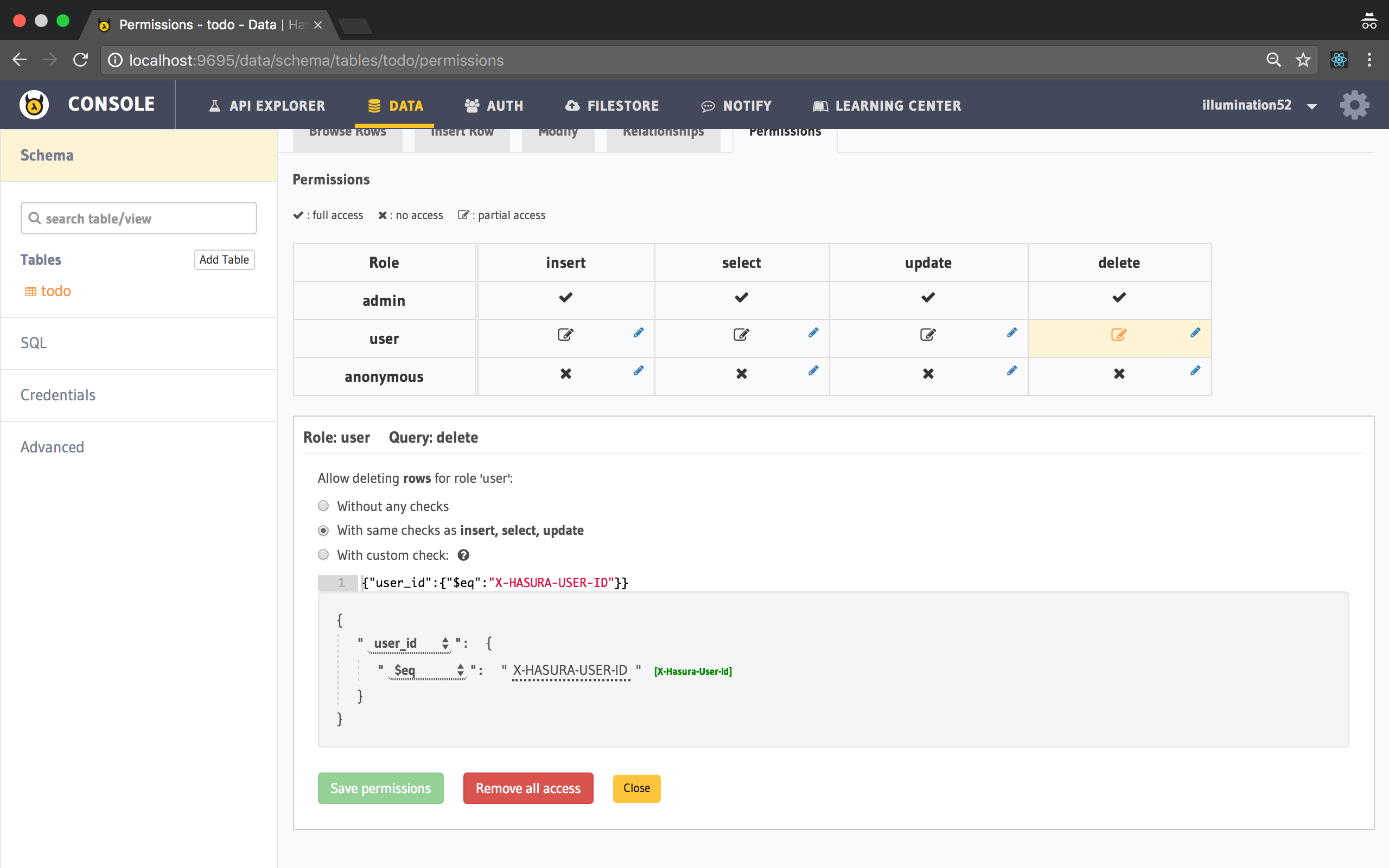Select the 'With custom check' option
Screen dimensions: 1389x868
tap(323, 554)
